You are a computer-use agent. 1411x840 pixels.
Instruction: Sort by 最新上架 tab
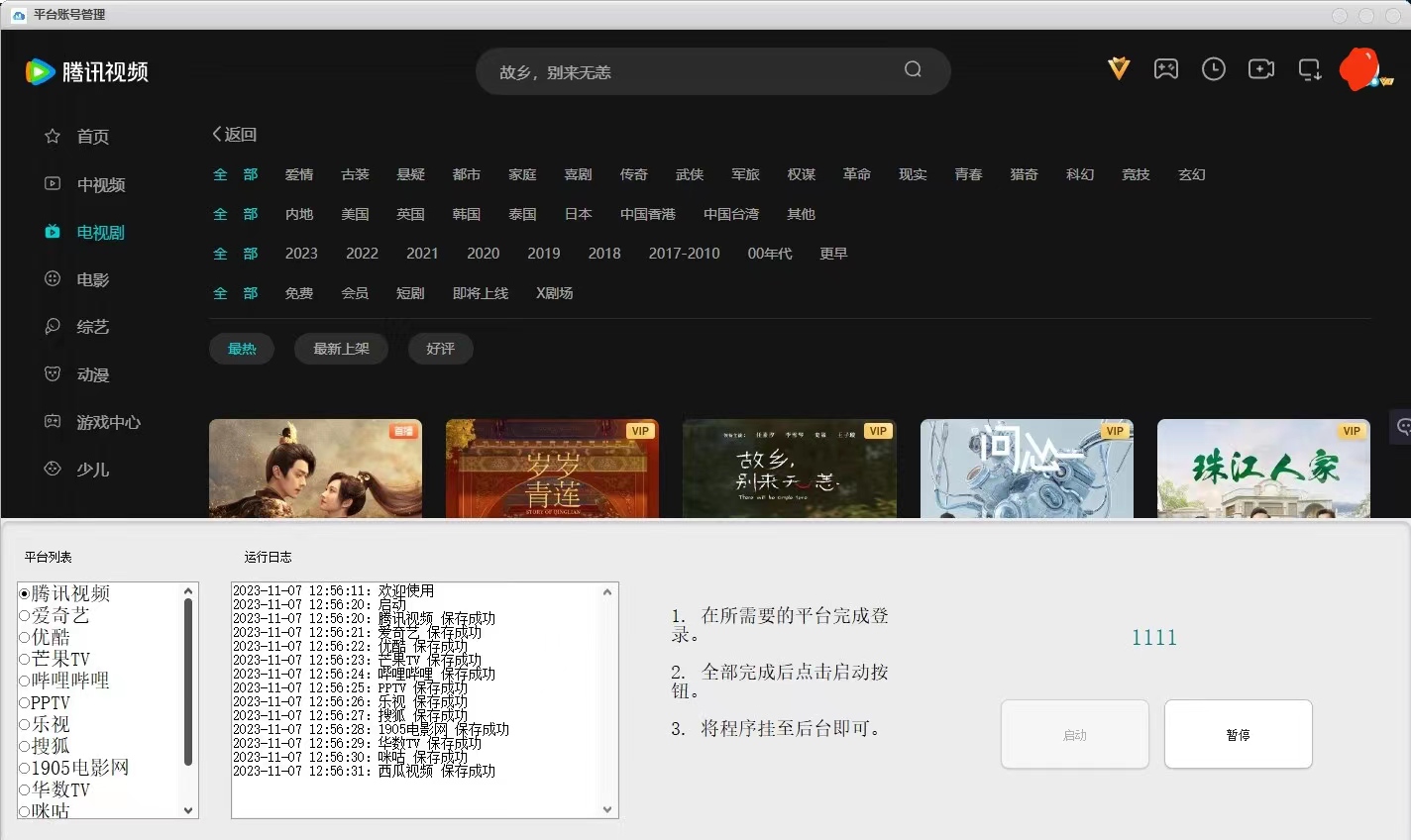pyautogui.click(x=341, y=349)
